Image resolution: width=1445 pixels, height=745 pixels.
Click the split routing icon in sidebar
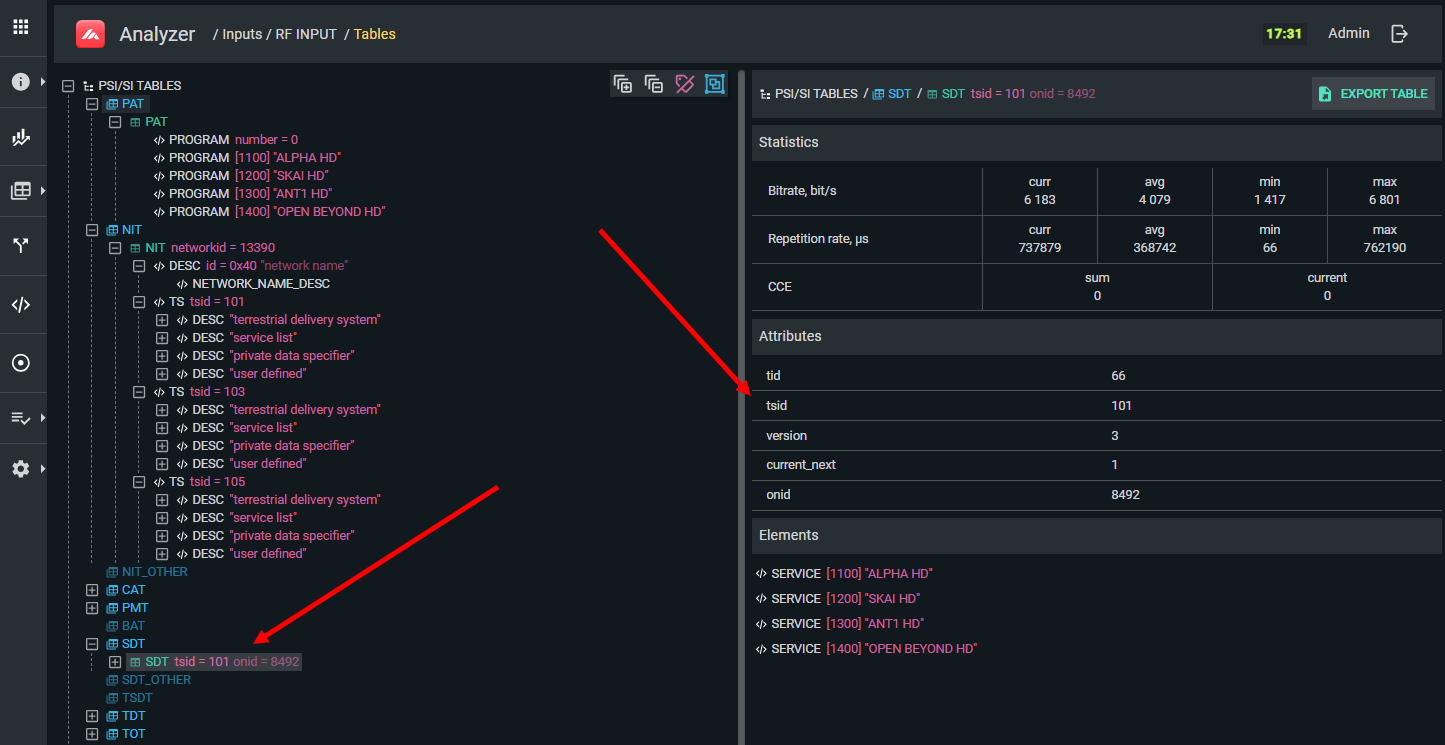[20, 245]
